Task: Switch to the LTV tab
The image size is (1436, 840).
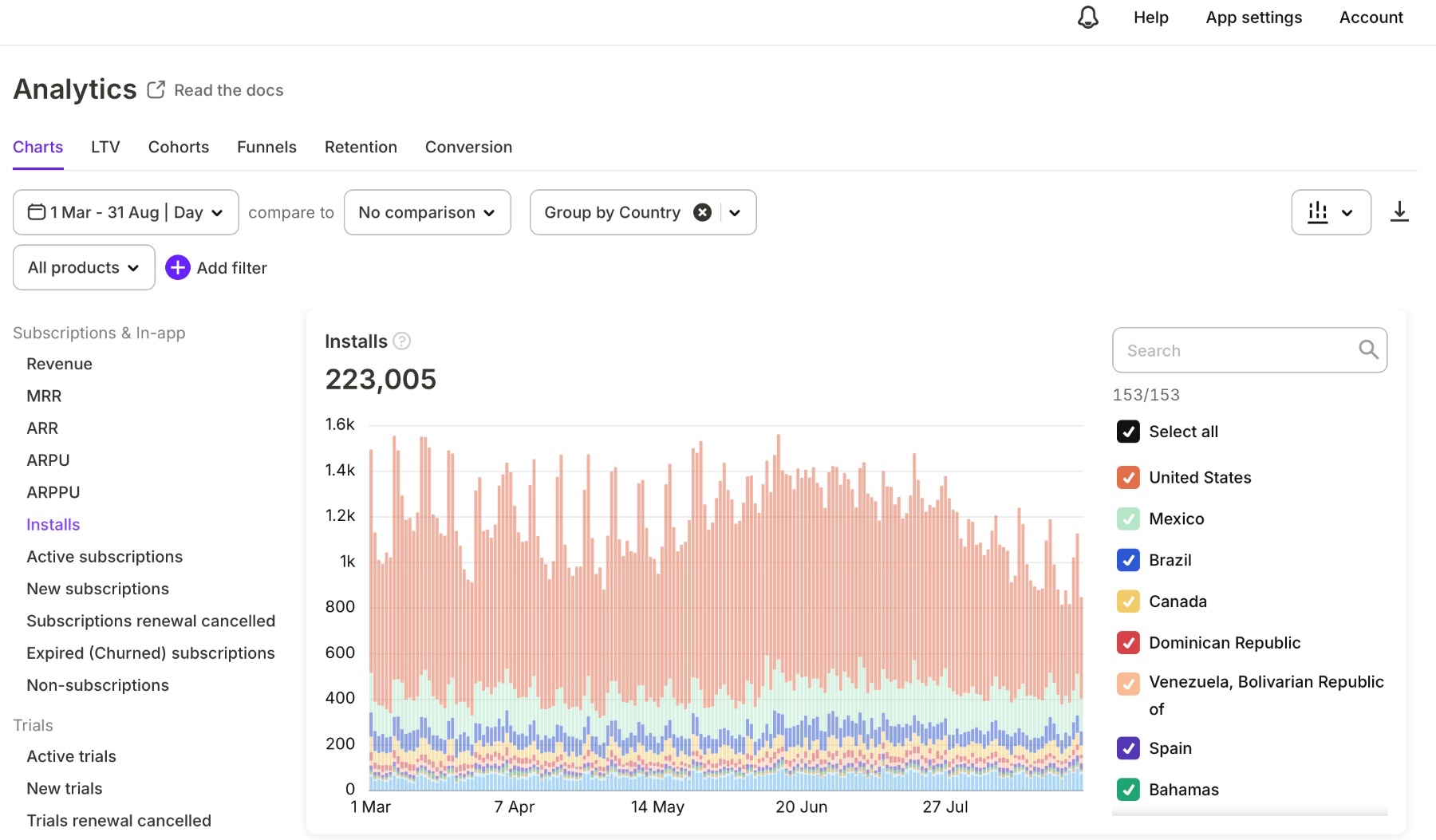Action: (x=105, y=147)
